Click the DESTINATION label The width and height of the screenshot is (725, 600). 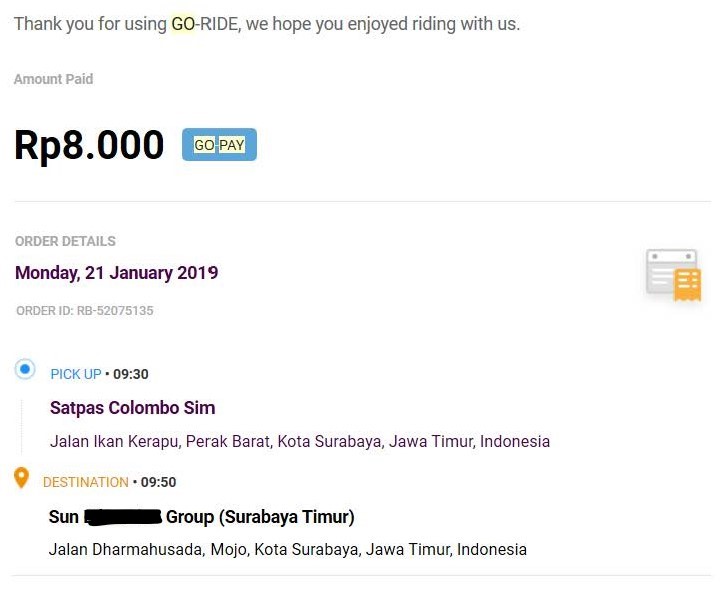(x=86, y=482)
